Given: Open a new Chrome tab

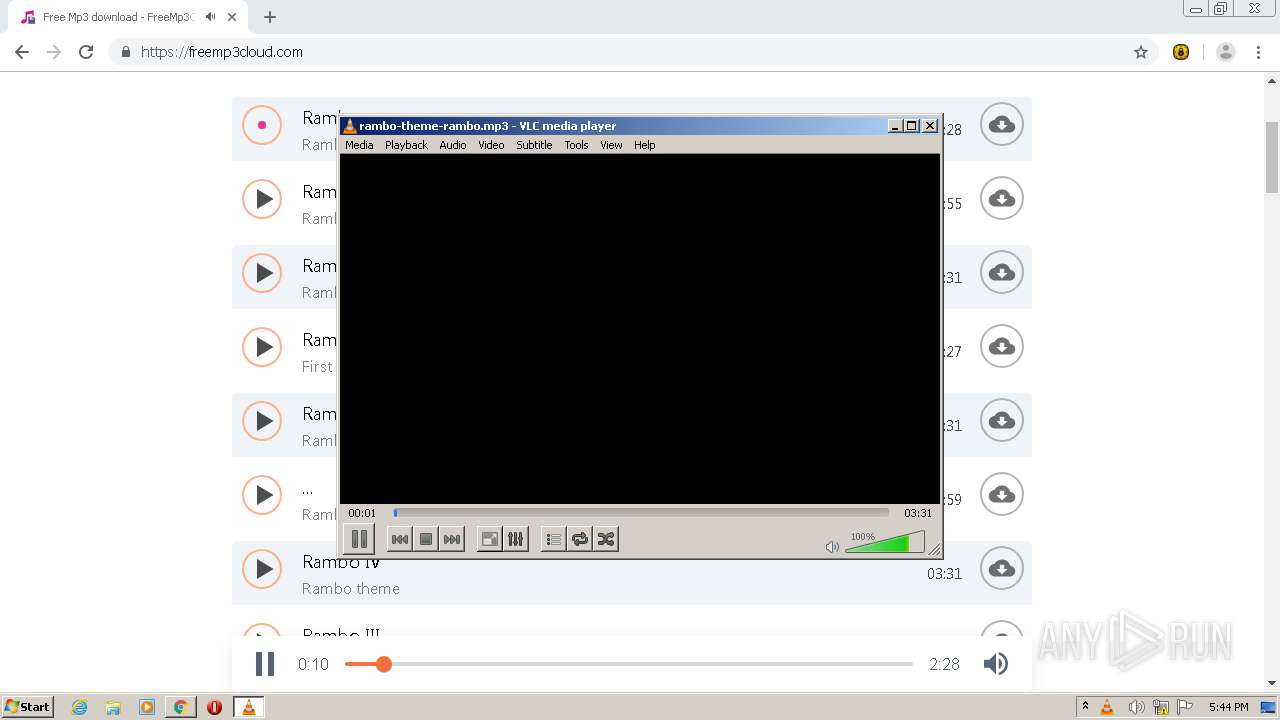Looking at the screenshot, I should pyautogui.click(x=270, y=17).
